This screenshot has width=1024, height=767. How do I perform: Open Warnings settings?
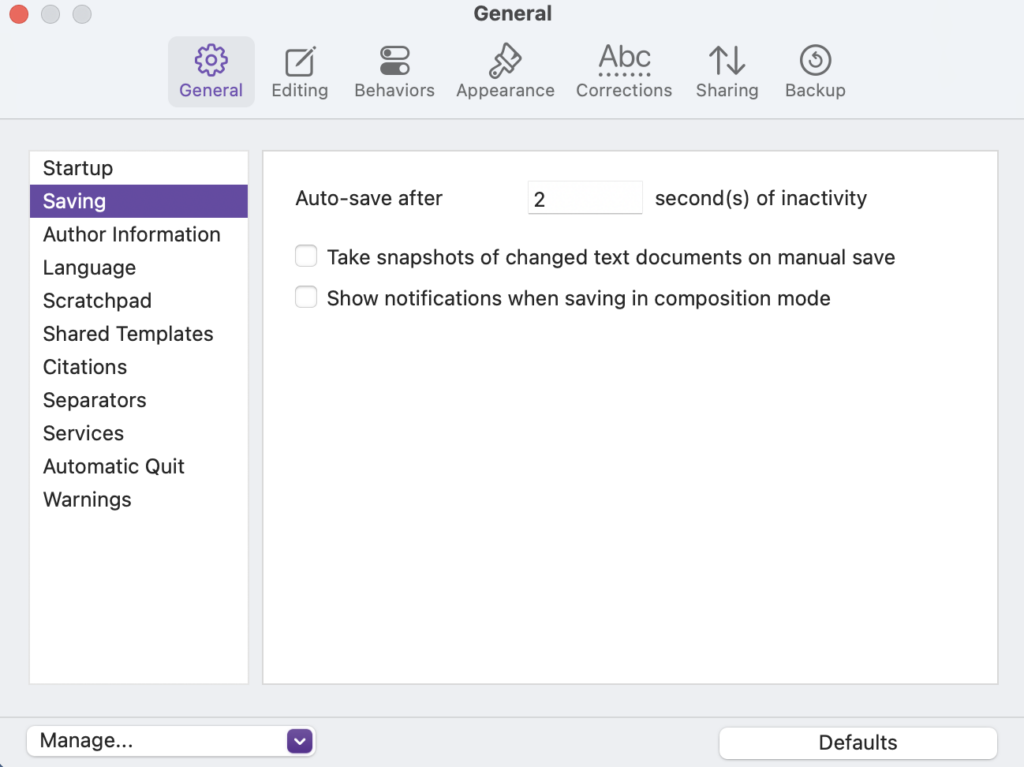(138, 500)
